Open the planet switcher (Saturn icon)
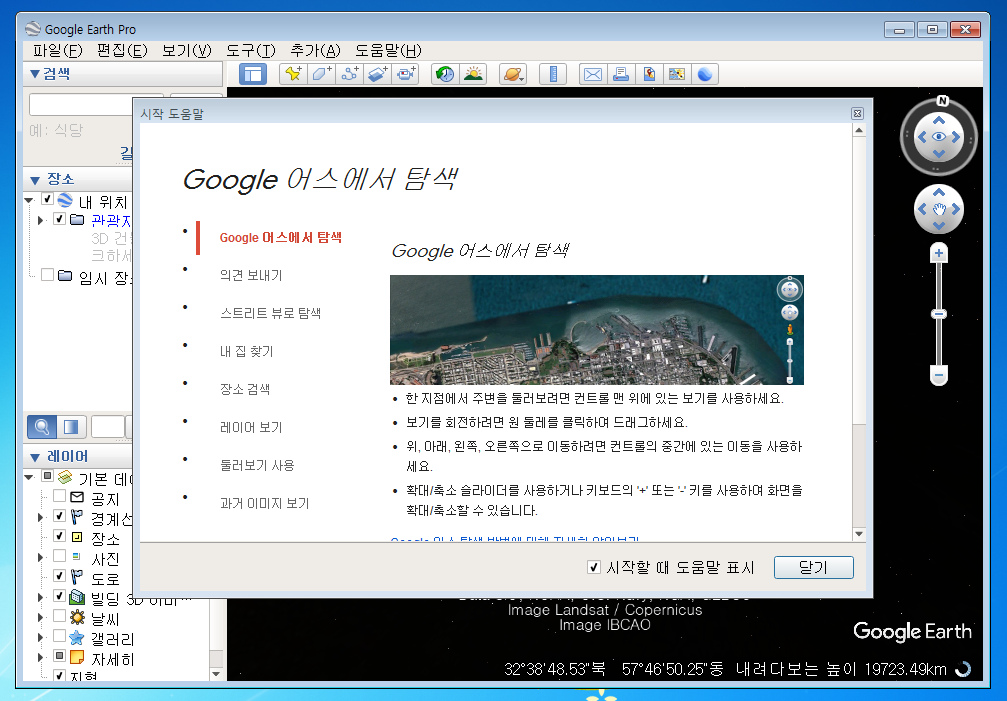The height and width of the screenshot is (701, 1007). [x=513, y=74]
